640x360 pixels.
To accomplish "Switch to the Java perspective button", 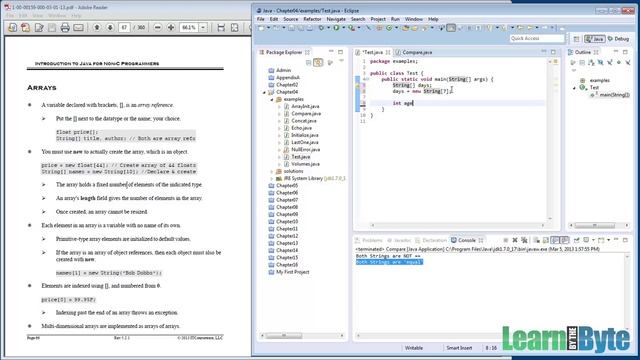I will click(x=595, y=39).
